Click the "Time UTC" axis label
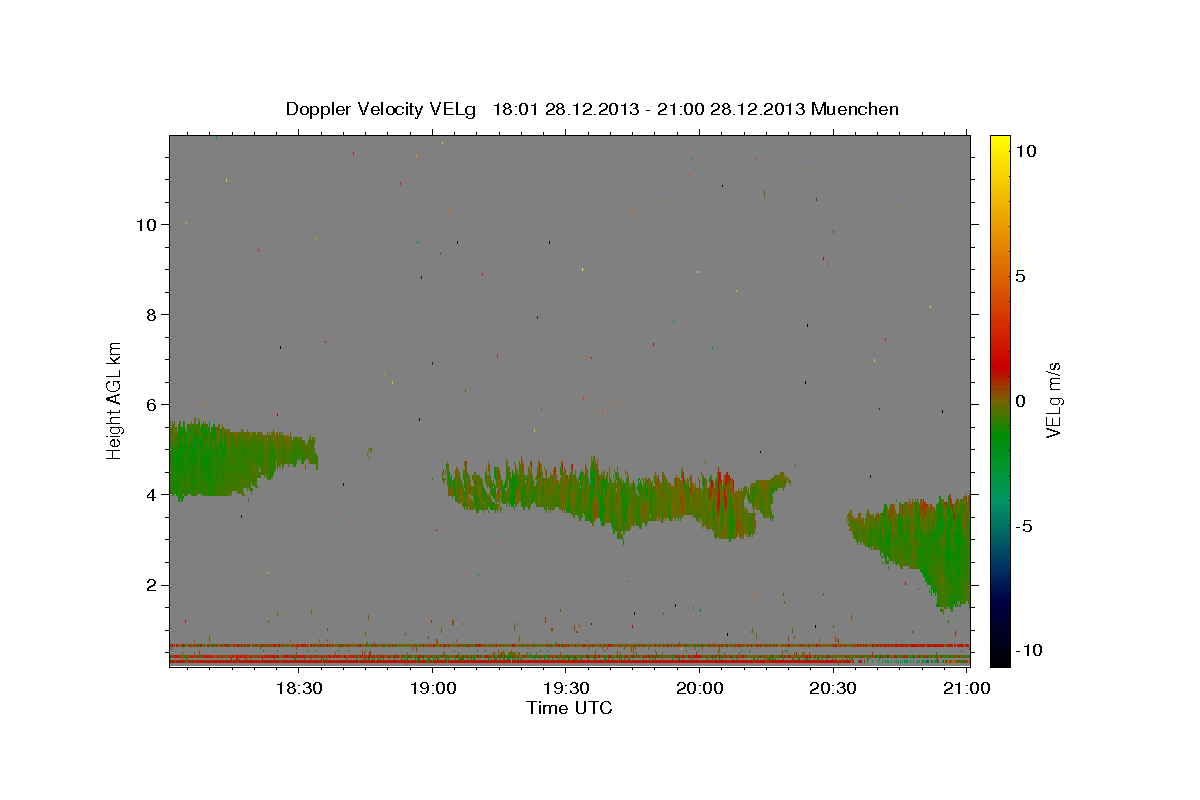 569,708
